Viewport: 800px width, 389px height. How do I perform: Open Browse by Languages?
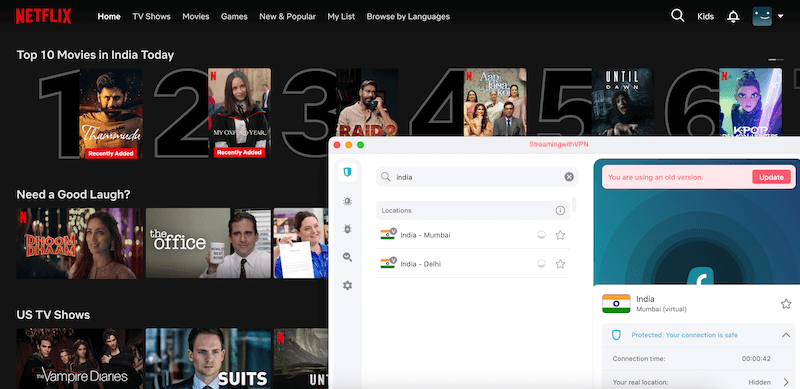pyautogui.click(x=408, y=16)
